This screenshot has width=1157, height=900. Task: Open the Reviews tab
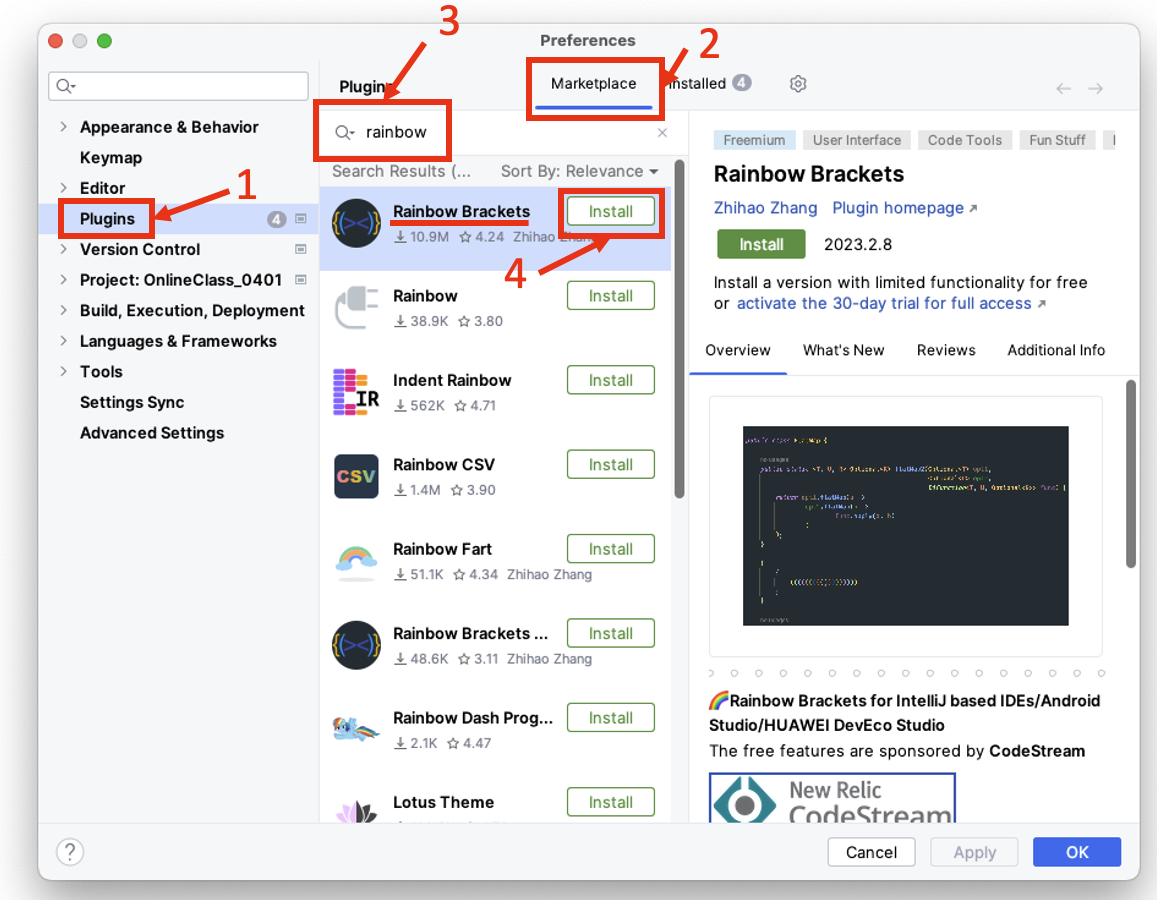[946, 350]
